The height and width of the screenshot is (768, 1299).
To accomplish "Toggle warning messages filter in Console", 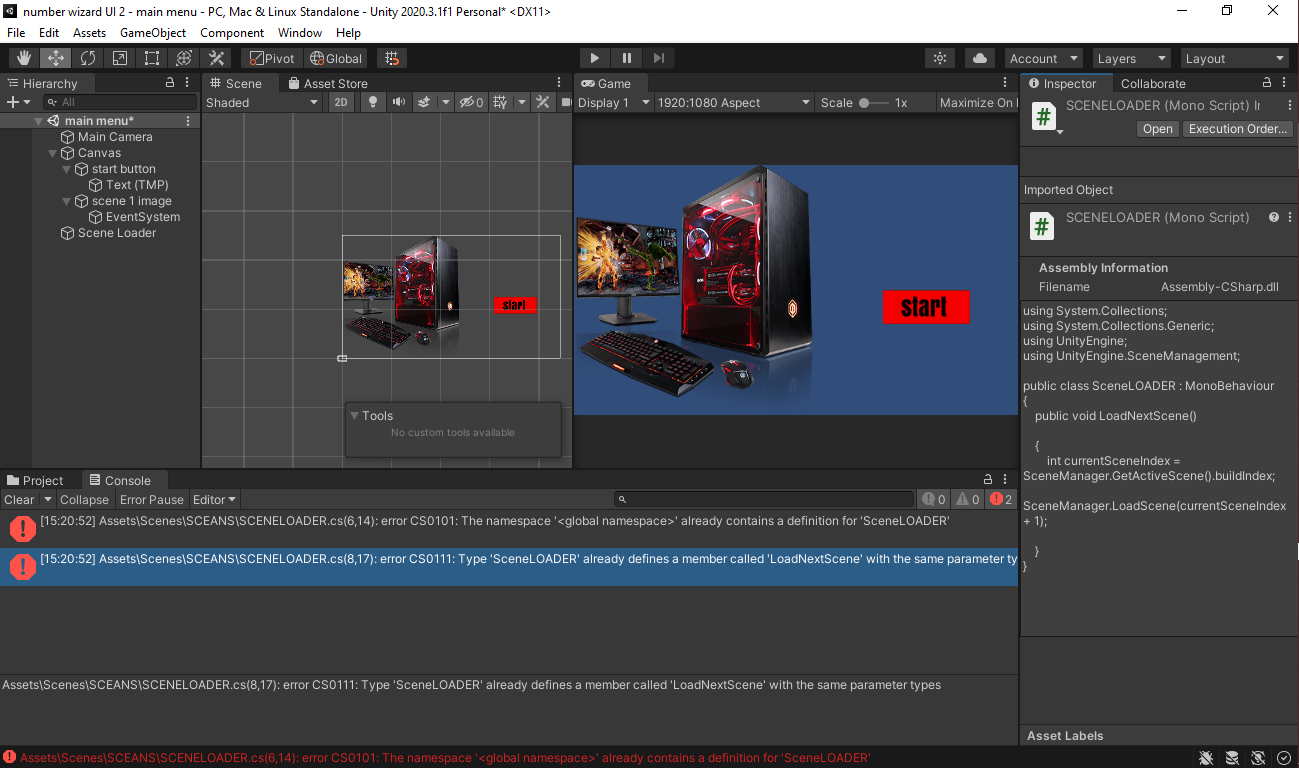I will (x=966, y=499).
